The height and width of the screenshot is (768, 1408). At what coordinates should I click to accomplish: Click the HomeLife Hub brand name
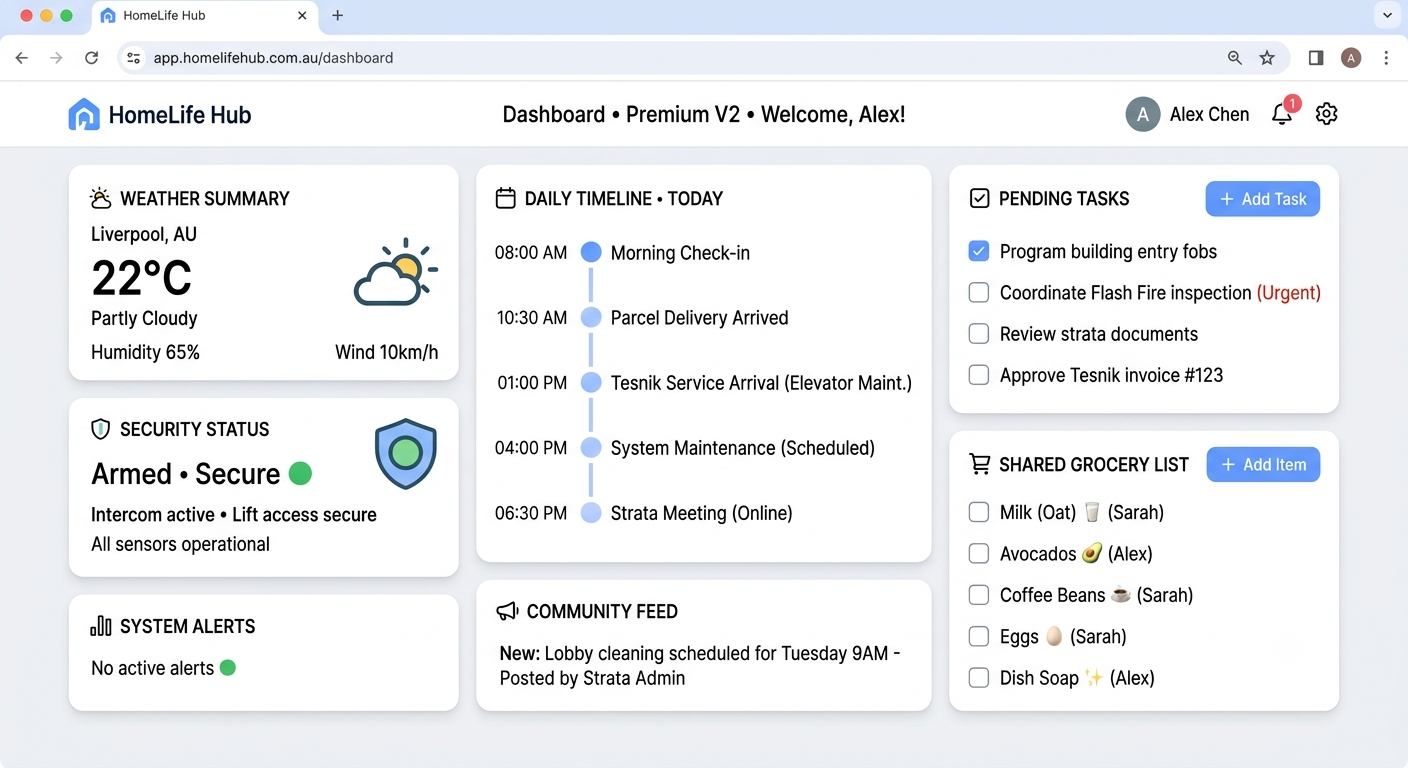[180, 115]
